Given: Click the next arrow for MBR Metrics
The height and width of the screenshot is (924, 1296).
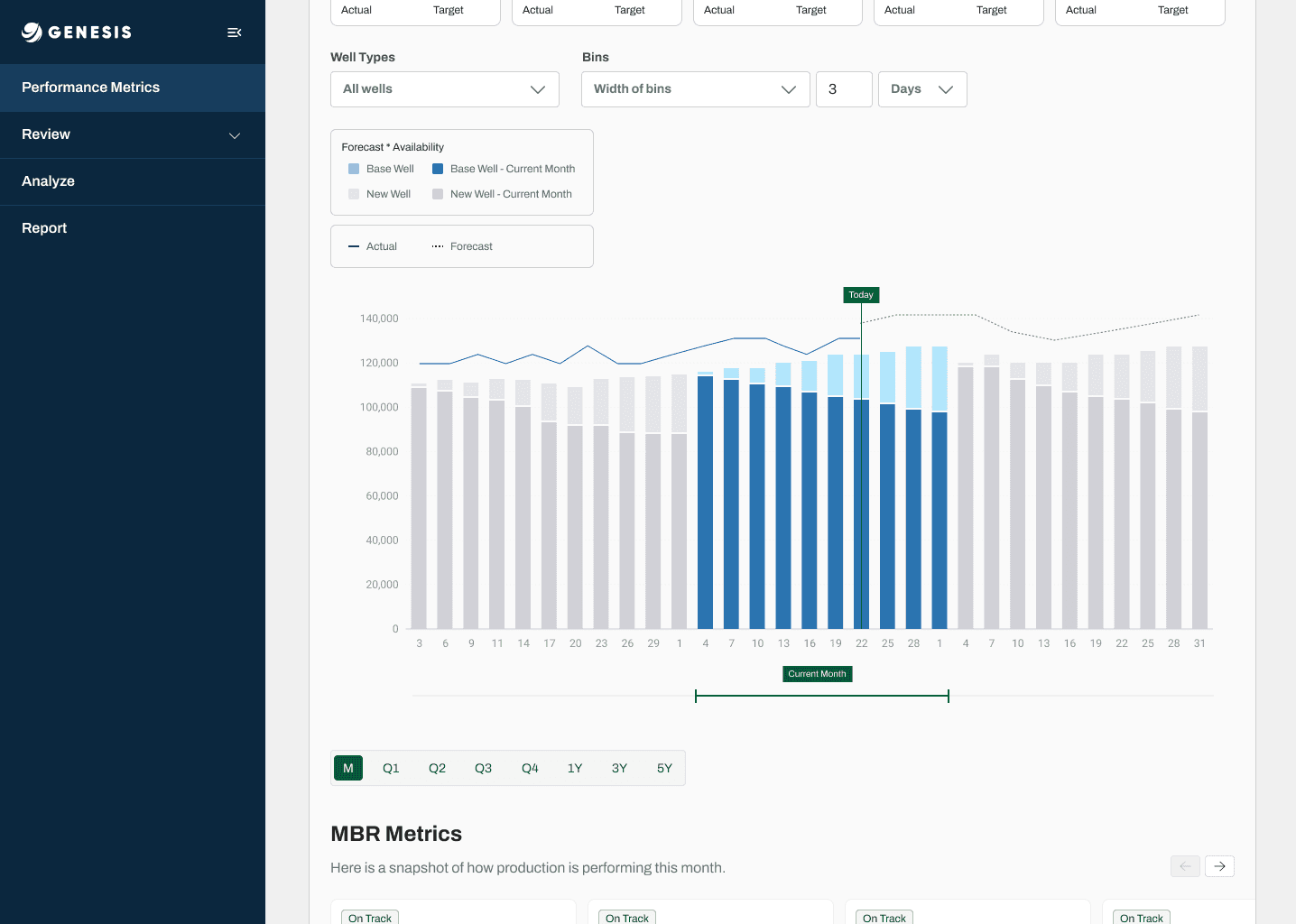Looking at the screenshot, I should point(1219,866).
